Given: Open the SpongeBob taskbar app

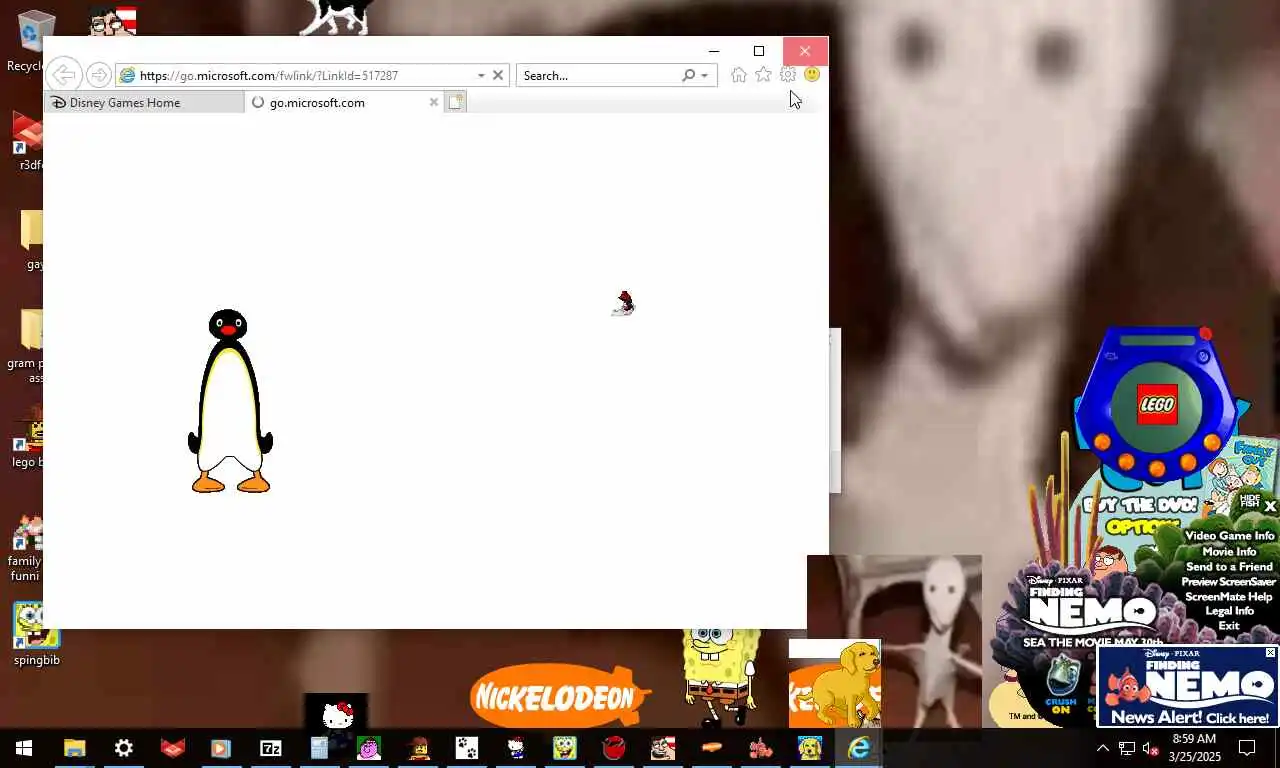Looking at the screenshot, I should (565, 748).
